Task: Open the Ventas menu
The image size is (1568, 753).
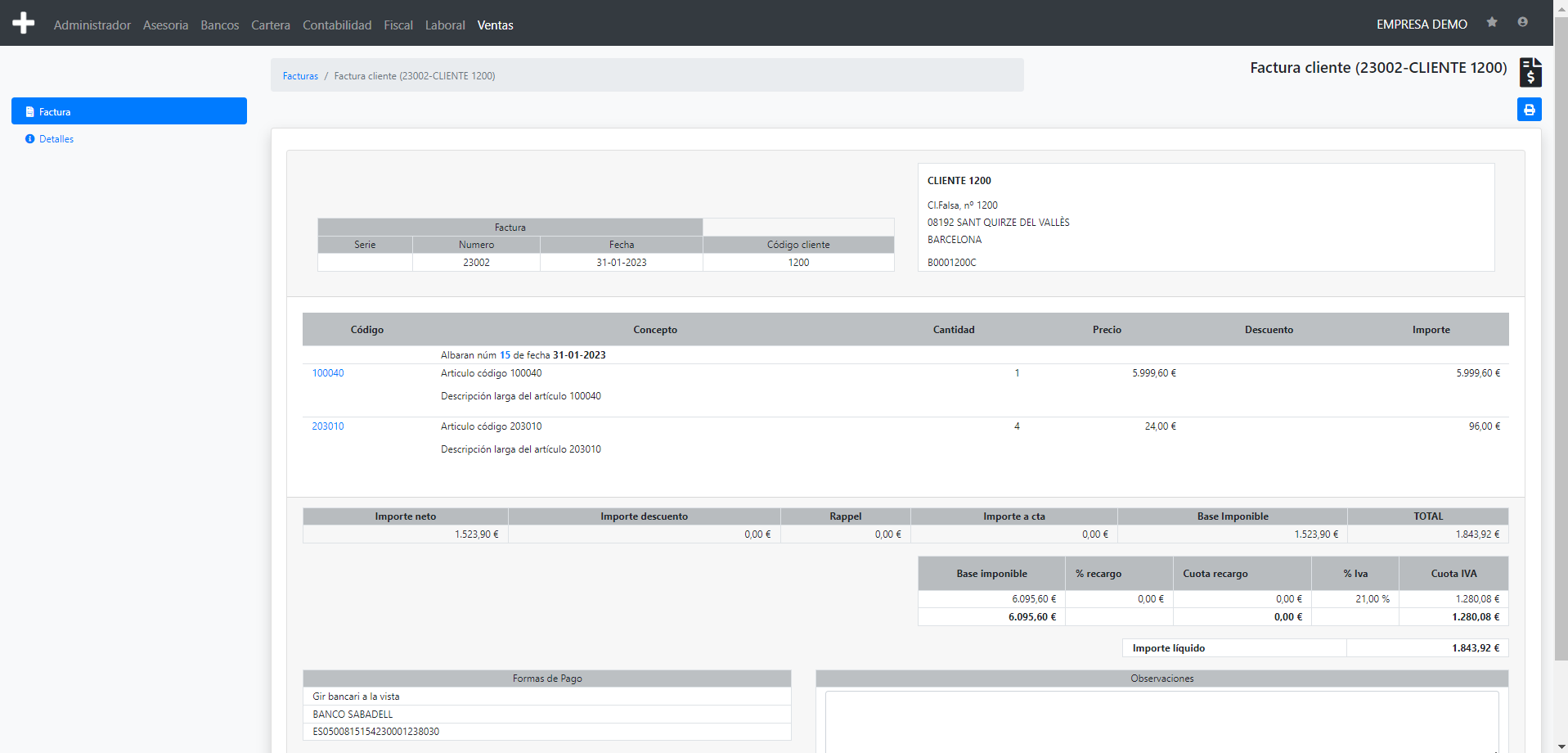Action: coord(496,25)
